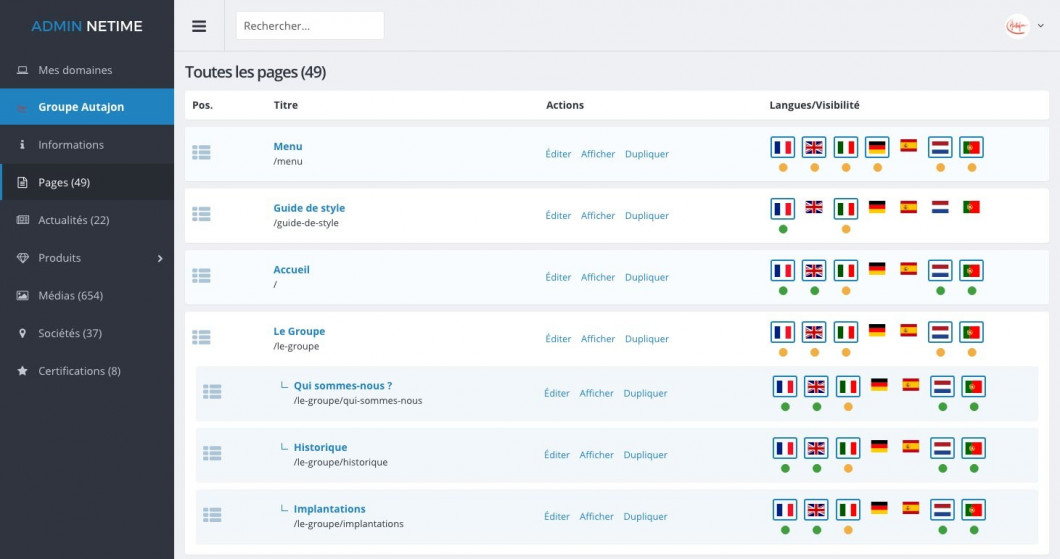Click the Langues/Visibilité column header
The height and width of the screenshot is (559, 1060).
[814, 105]
